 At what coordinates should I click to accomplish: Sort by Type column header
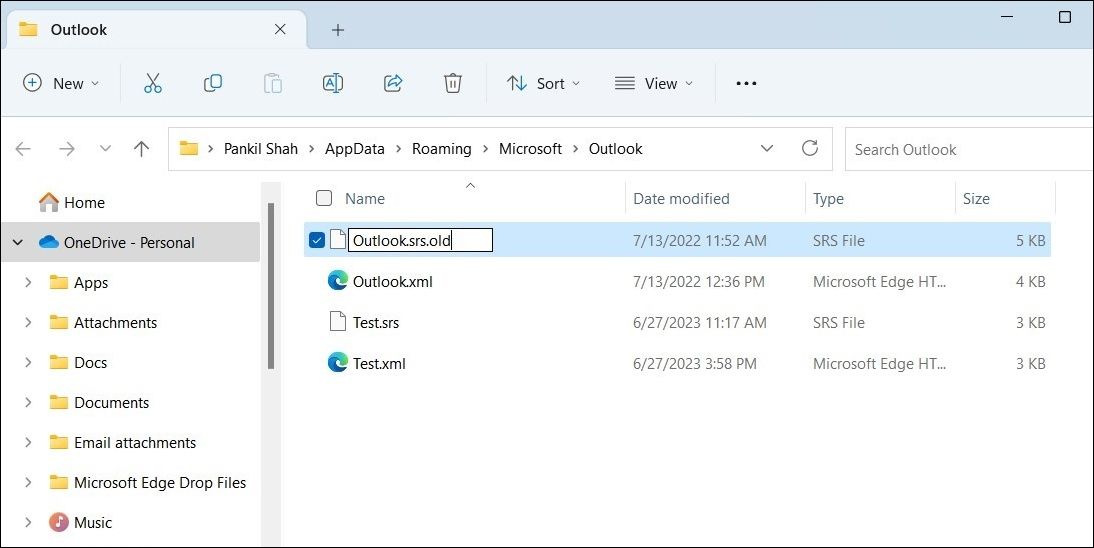(x=828, y=198)
